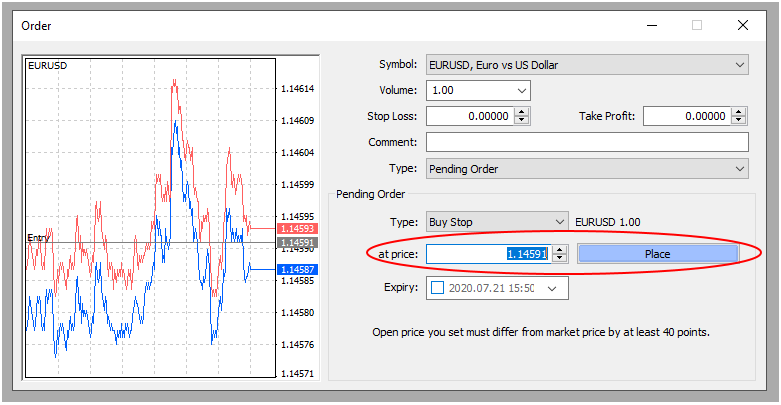
Task: Click inside the Comment text field
Action: coord(587,142)
